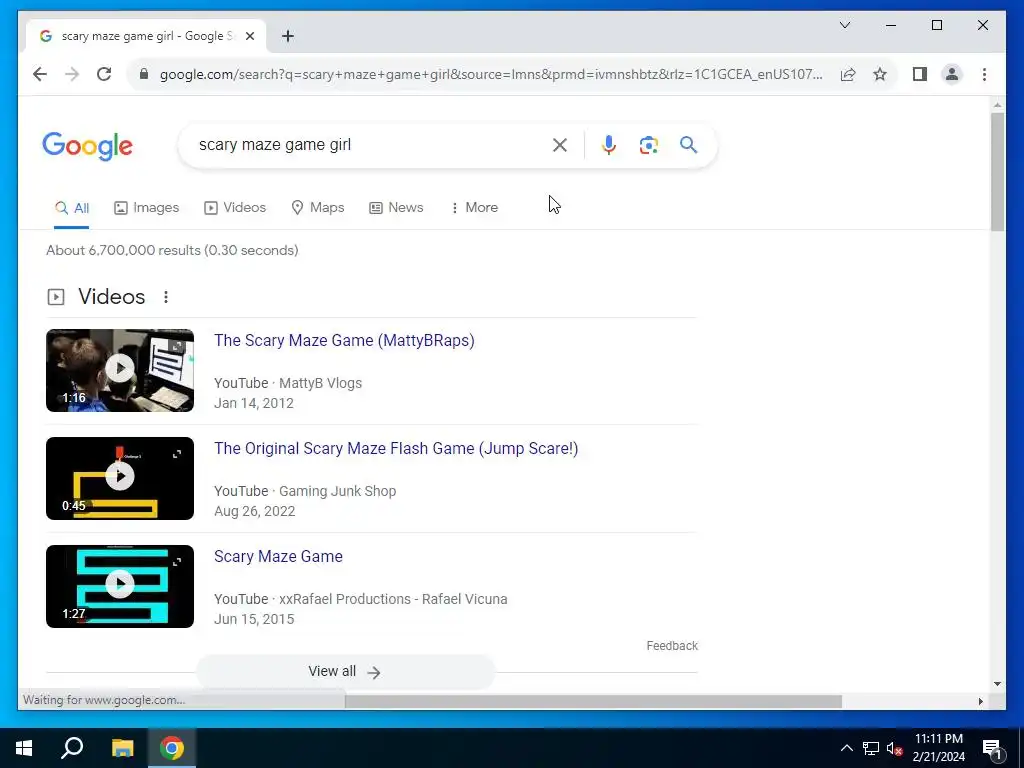Click the horizontal scrollbar thumb
This screenshot has width=1024, height=768.
pos(593,701)
